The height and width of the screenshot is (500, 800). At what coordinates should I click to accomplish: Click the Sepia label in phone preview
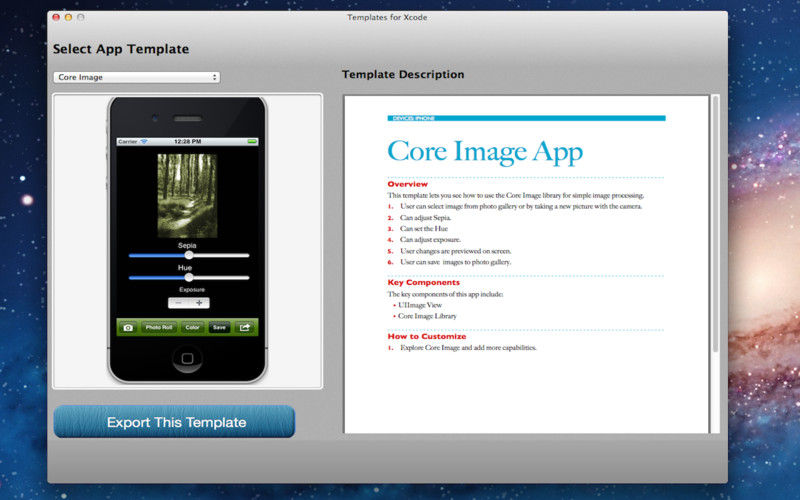pos(187,245)
